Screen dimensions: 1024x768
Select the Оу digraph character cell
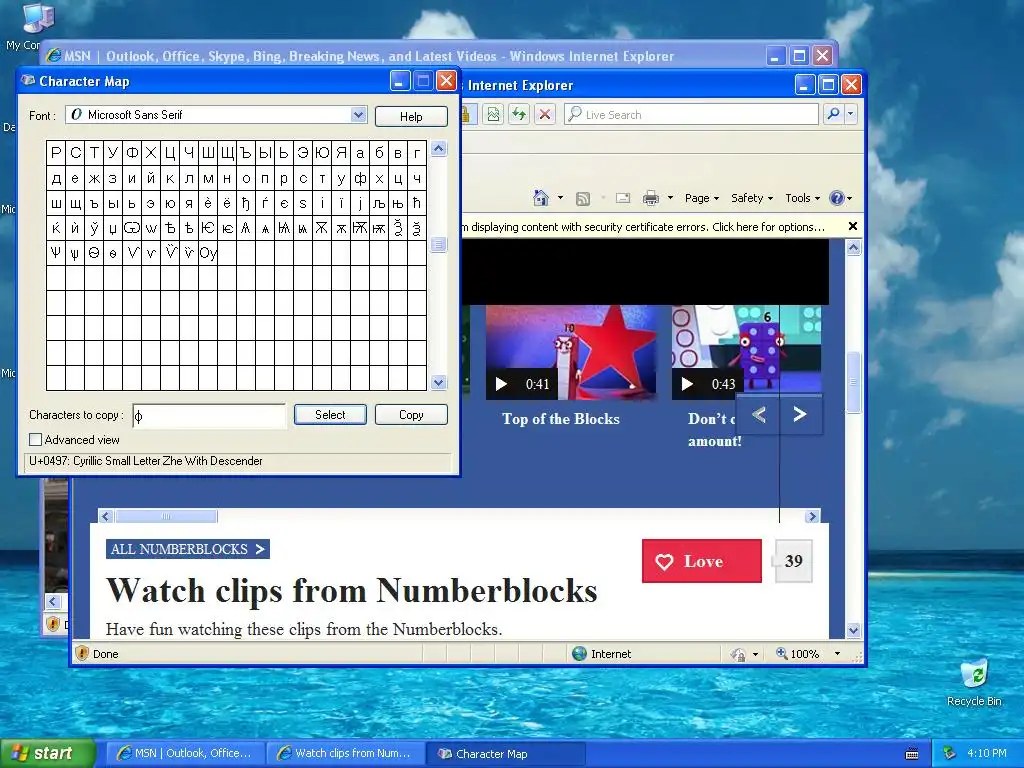208,253
